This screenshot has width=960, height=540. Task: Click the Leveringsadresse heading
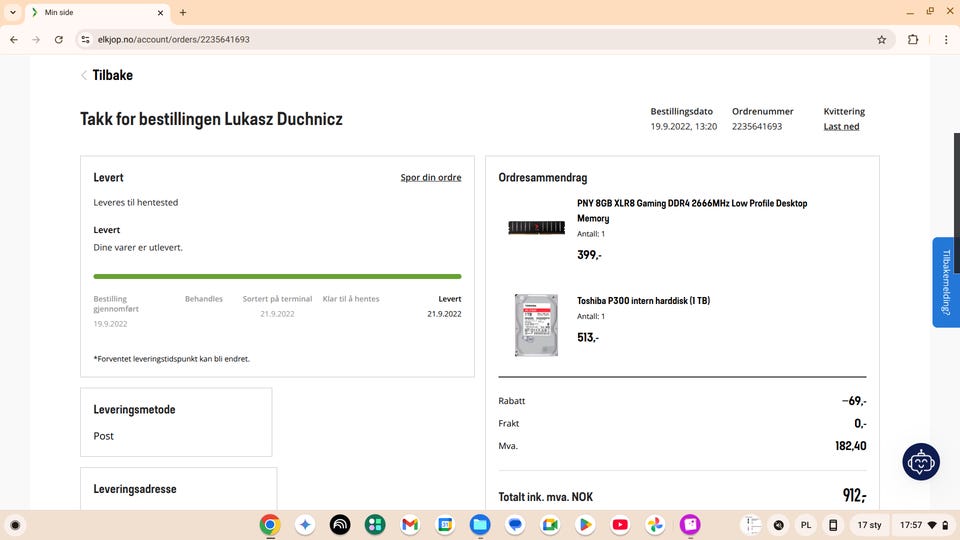(135, 489)
